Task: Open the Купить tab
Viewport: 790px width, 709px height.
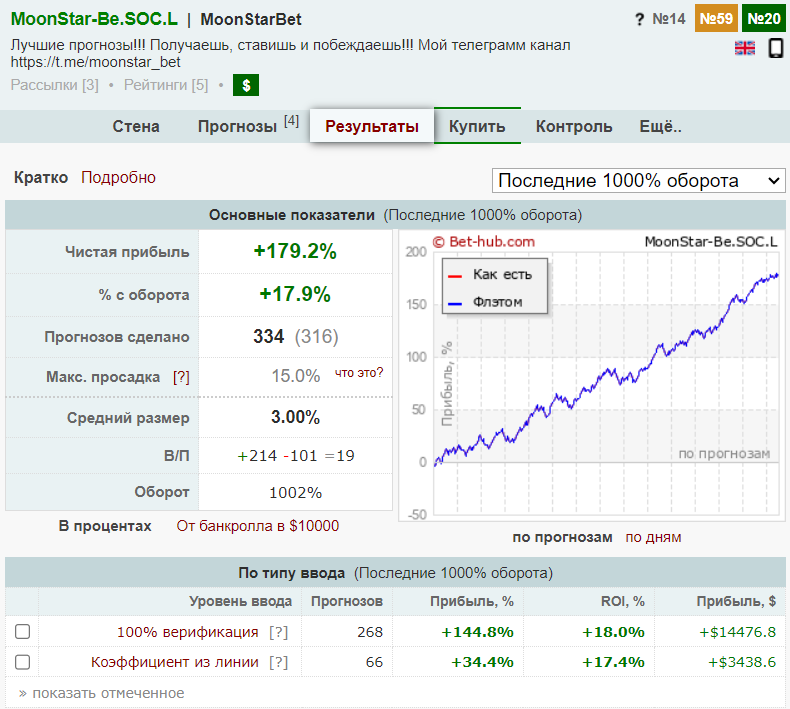Action: point(477,127)
